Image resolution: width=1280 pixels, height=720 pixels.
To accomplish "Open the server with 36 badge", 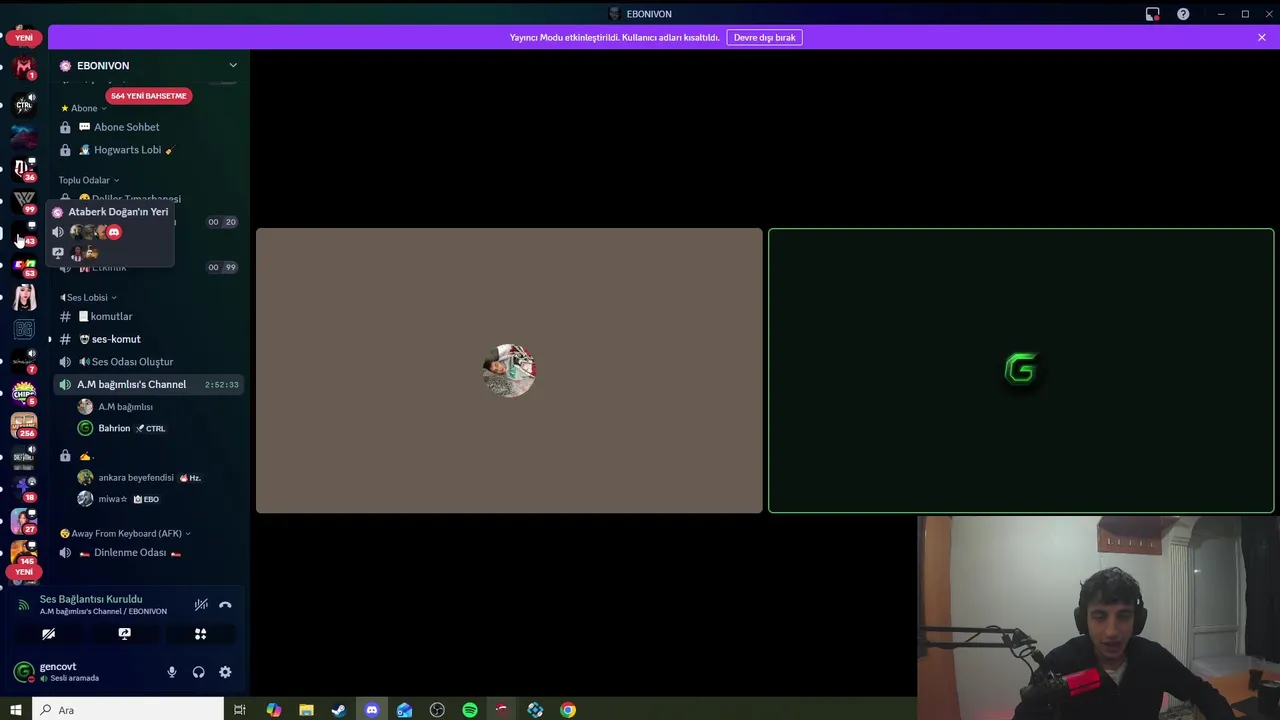I will tap(24, 168).
